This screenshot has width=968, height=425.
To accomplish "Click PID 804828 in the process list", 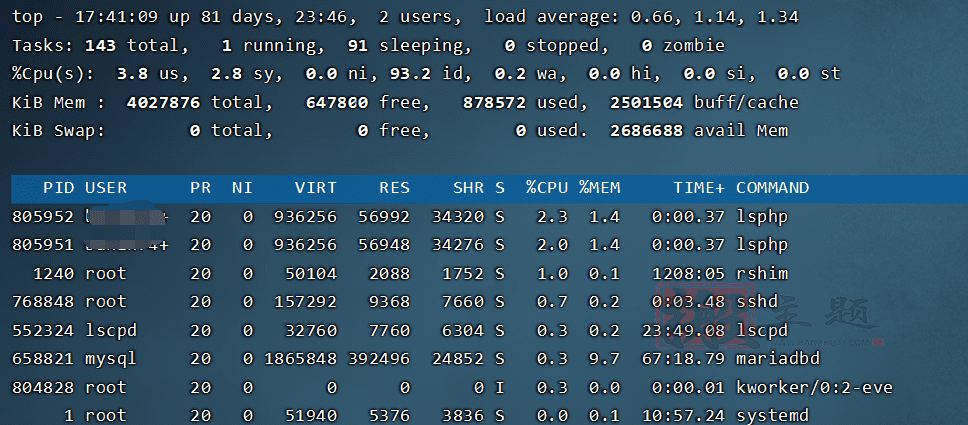I will pos(43,387).
